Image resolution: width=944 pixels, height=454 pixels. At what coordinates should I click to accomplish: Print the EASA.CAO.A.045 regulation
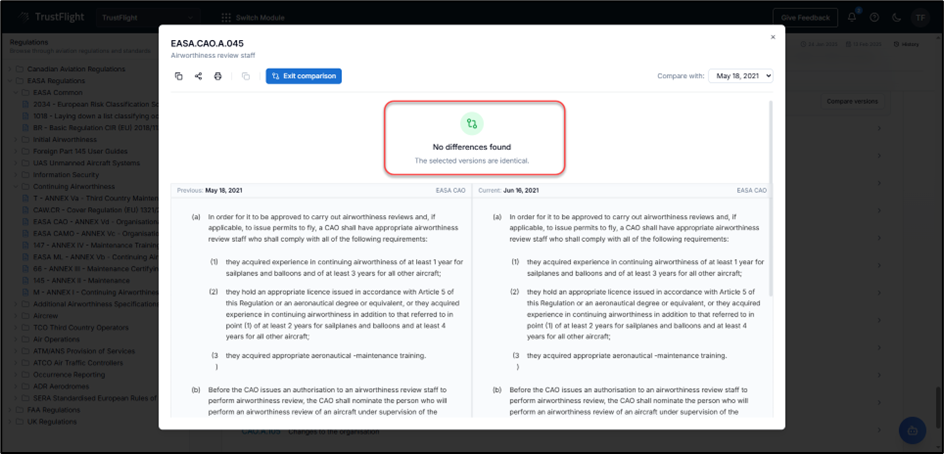pyautogui.click(x=218, y=76)
